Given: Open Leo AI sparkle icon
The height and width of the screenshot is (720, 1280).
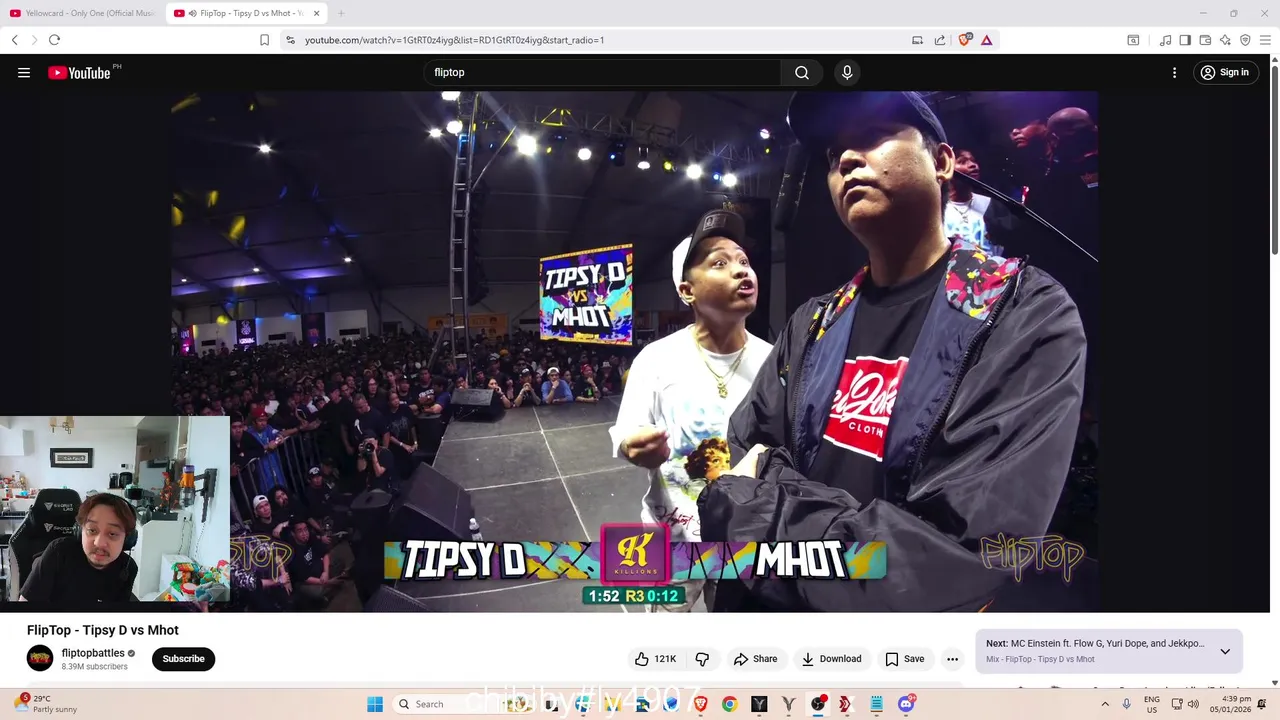Looking at the screenshot, I should [x=1225, y=40].
